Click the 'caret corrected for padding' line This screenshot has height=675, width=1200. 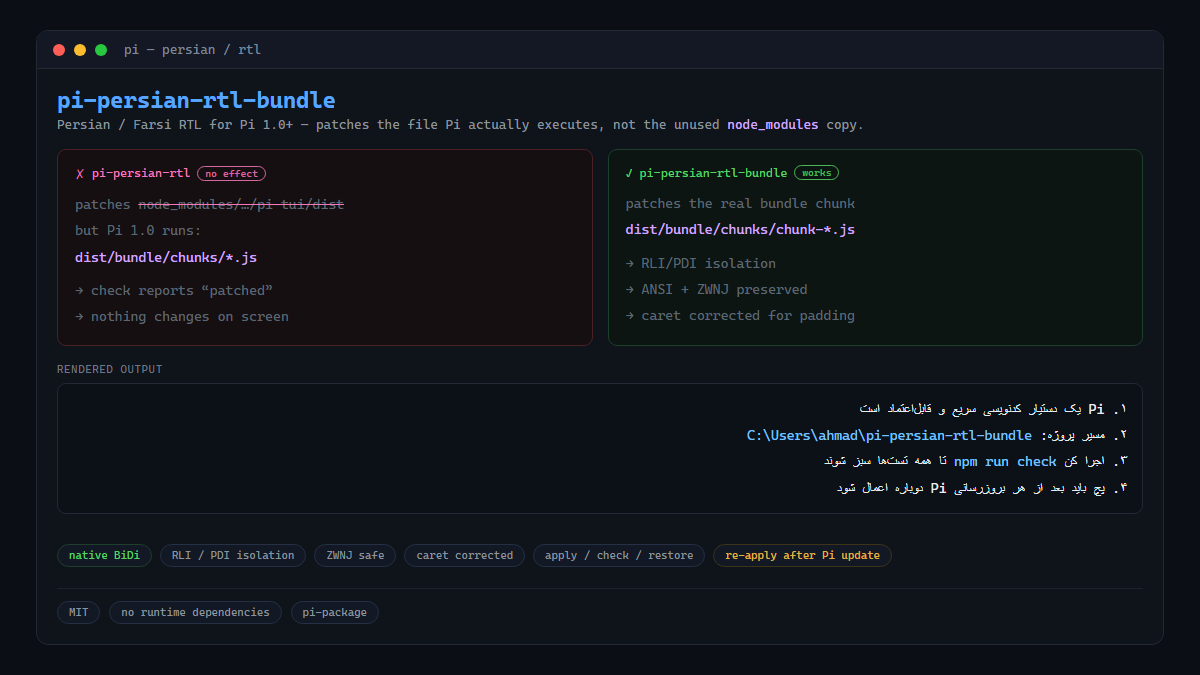741,315
